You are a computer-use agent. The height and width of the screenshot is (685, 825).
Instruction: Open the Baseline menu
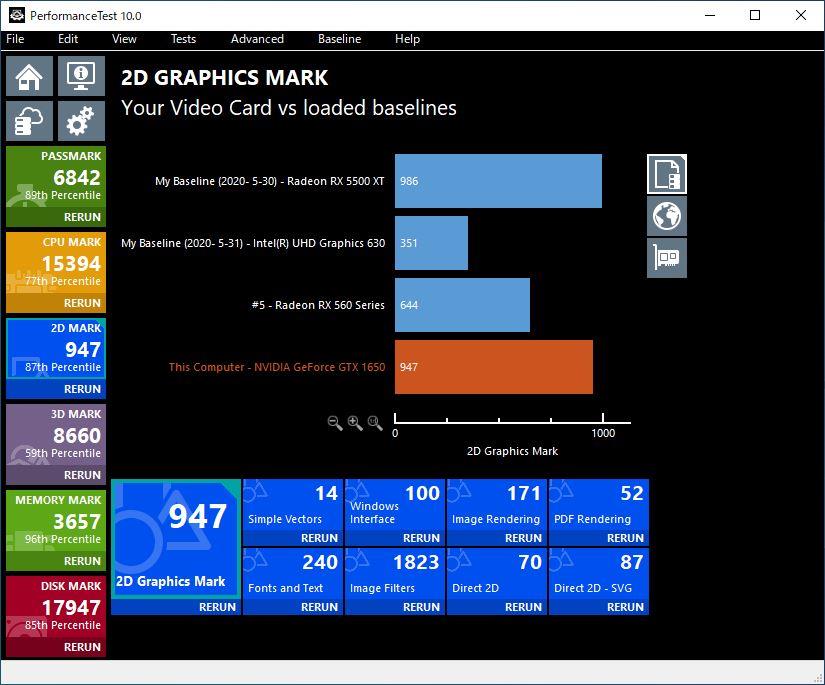point(339,39)
